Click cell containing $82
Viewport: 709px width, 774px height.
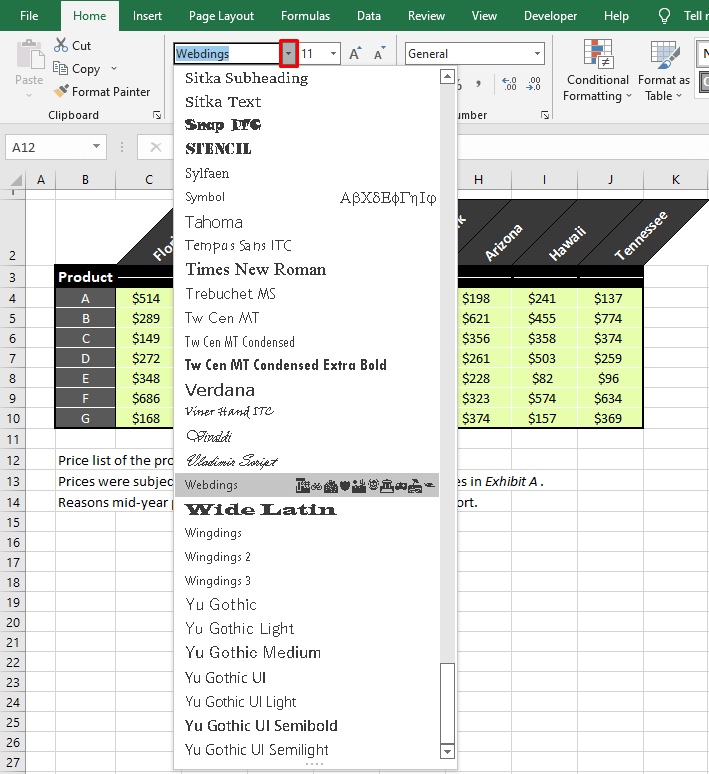pos(543,379)
